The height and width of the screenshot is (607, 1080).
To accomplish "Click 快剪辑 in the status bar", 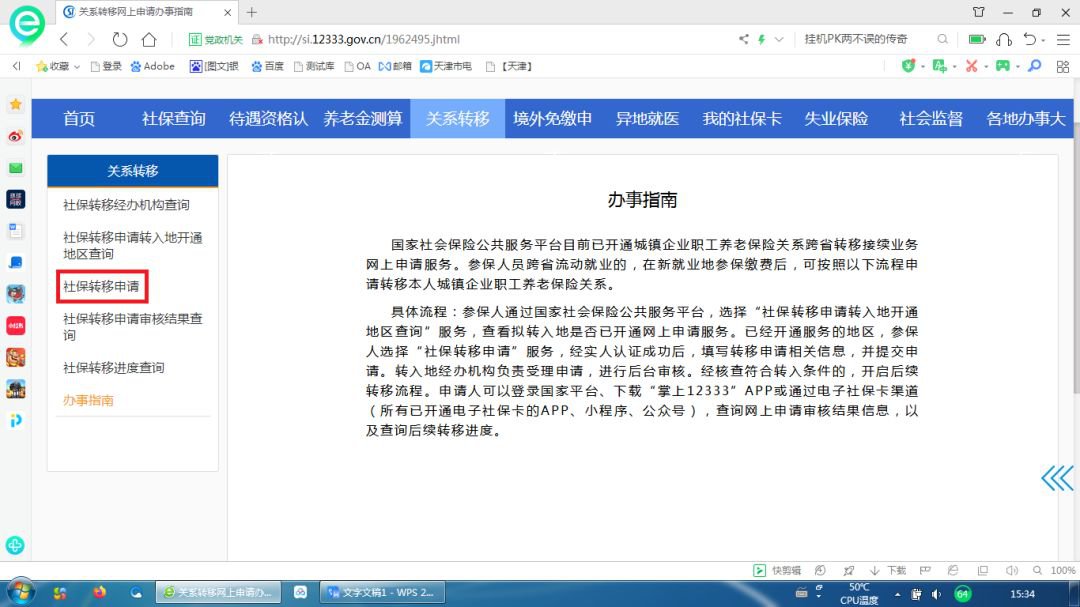I will 777,570.
